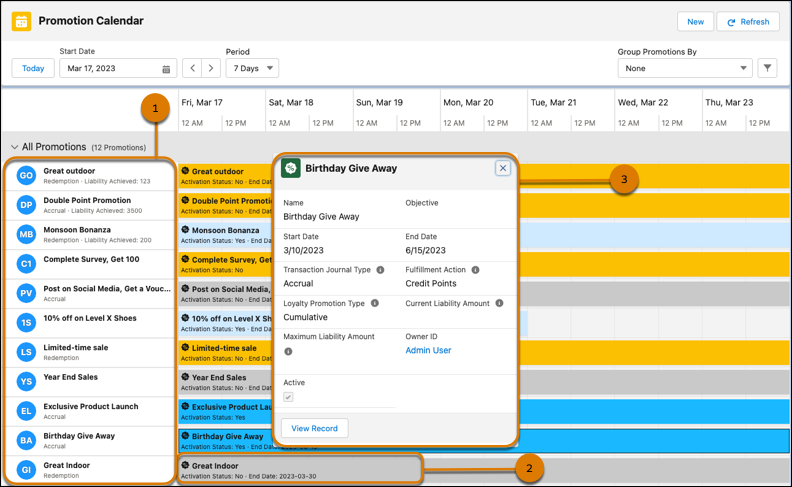This screenshot has width=792, height=487.
Task: Show info for Transaction Journal Type
Action: [380, 270]
